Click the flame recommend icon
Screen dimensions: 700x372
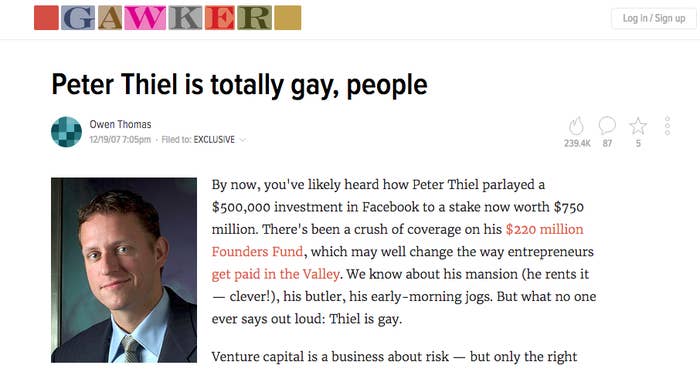(576, 126)
